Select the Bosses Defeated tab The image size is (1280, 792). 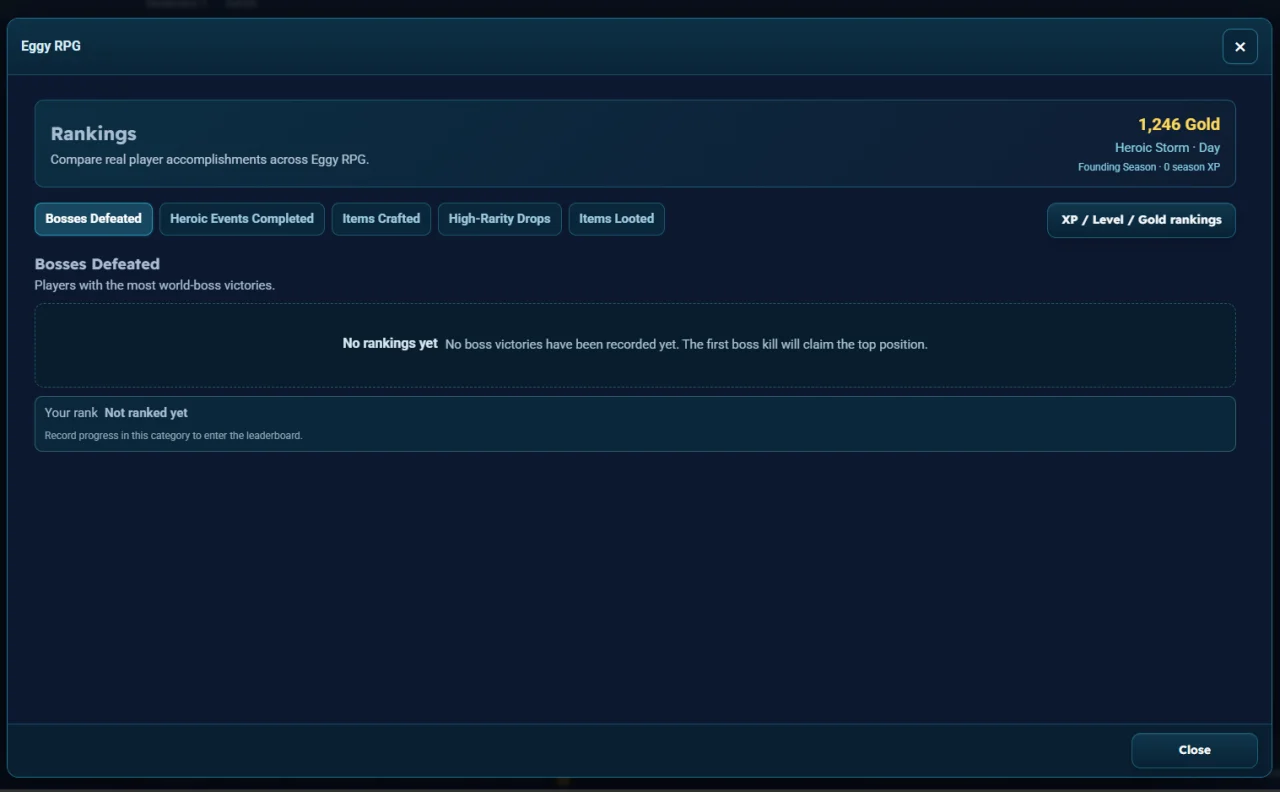point(93,219)
